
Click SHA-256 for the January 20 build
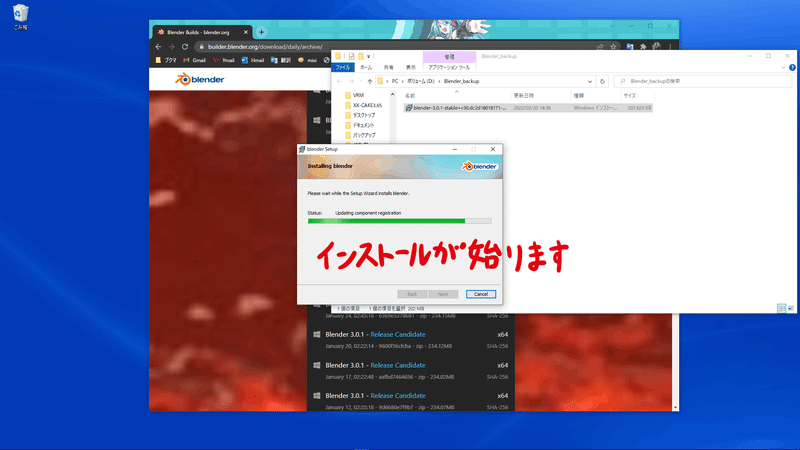point(497,346)
